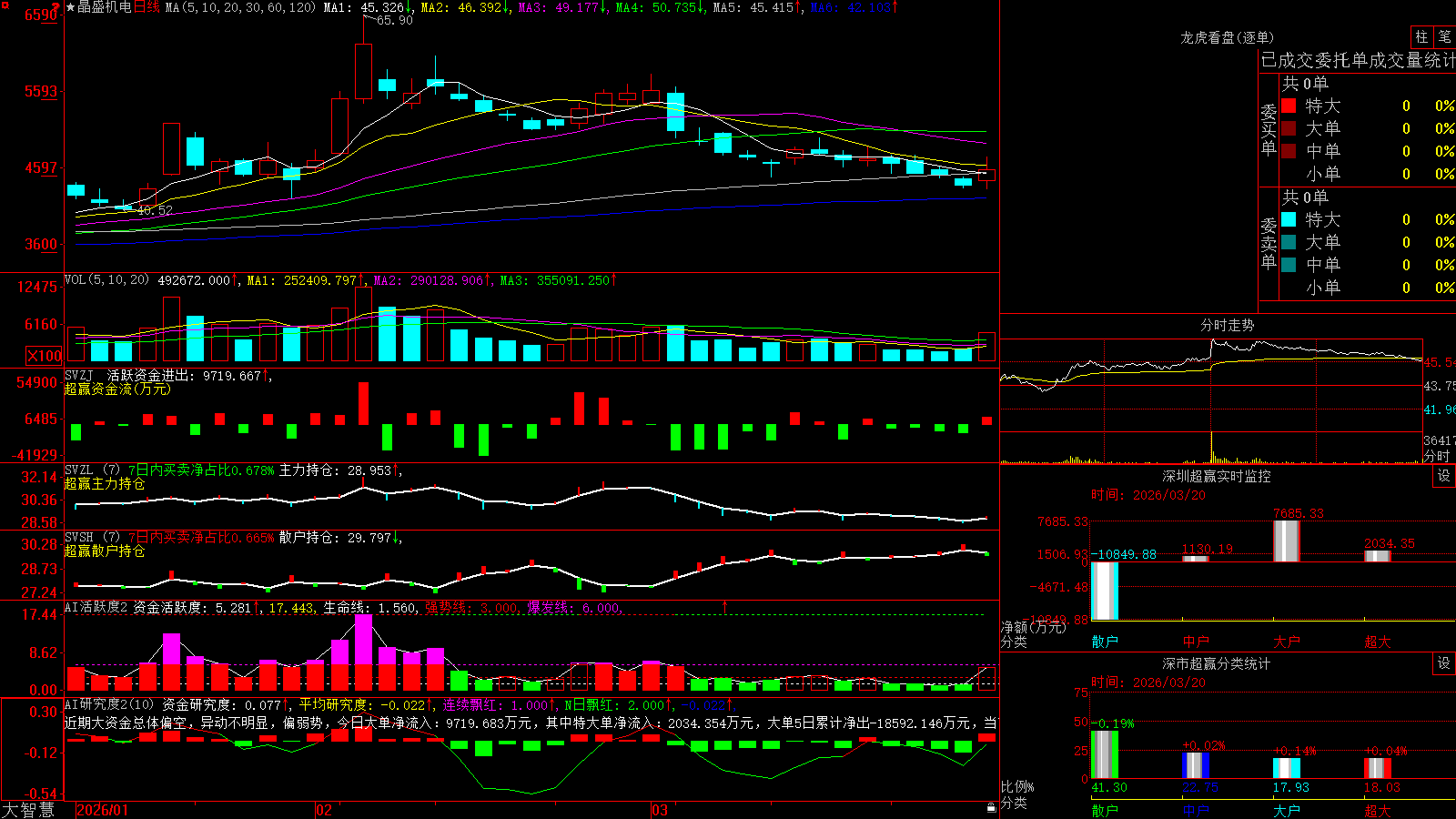This screenshot has height=819, width=1456.
Task: Click the teal 大单 sell-order swatch
Action: (x=1289, y=242)
